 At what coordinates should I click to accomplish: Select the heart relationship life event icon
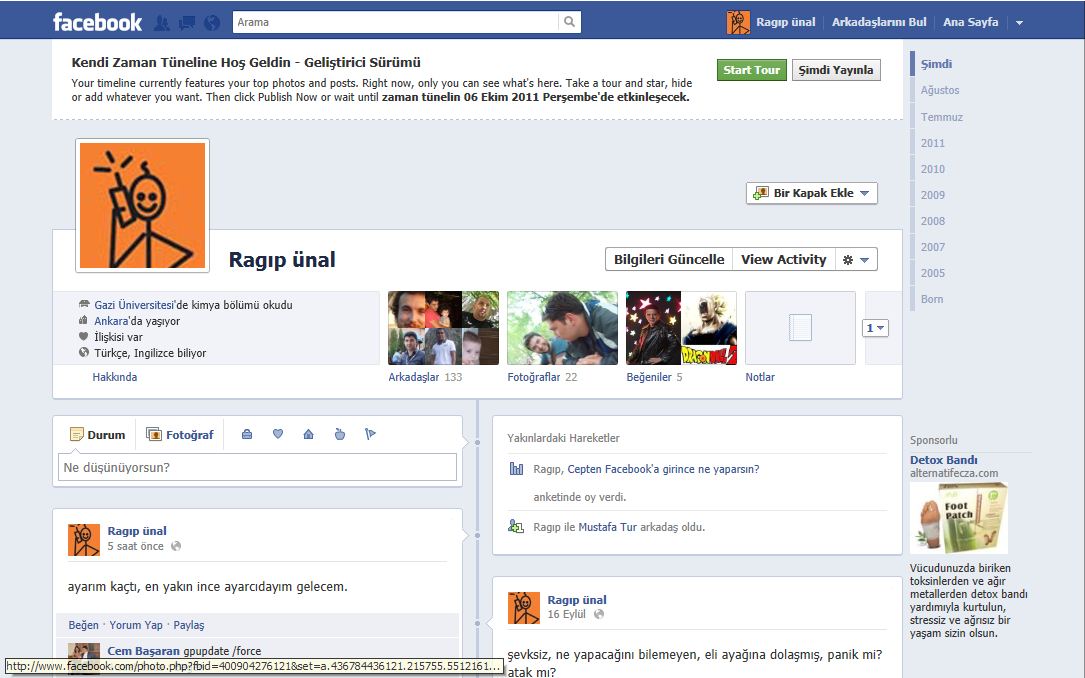pyautogui.click(x=278, y=434)
